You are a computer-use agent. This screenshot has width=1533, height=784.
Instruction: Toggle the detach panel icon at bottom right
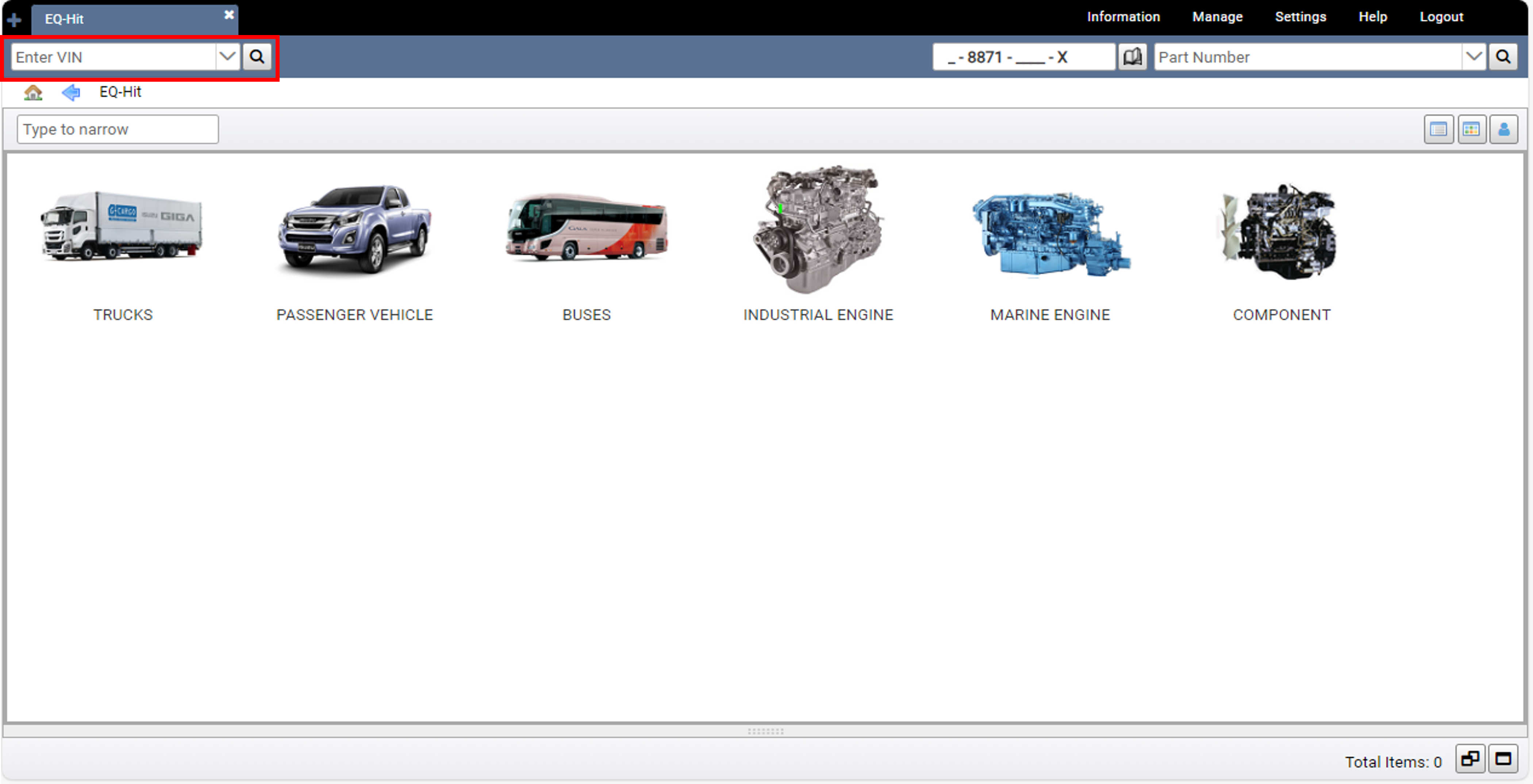click(x=1469, y=759)
